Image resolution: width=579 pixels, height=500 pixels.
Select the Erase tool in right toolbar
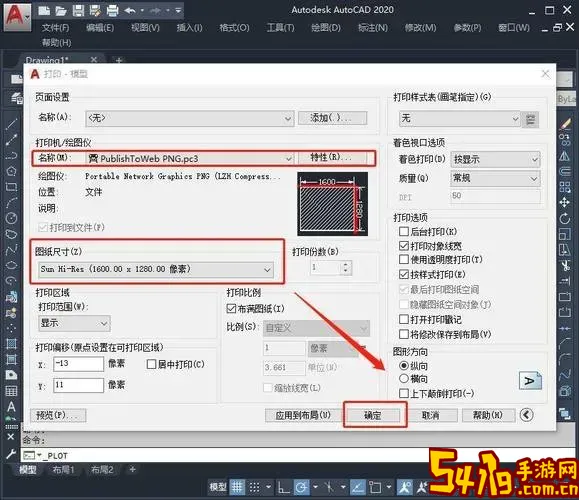pos(565,124)
